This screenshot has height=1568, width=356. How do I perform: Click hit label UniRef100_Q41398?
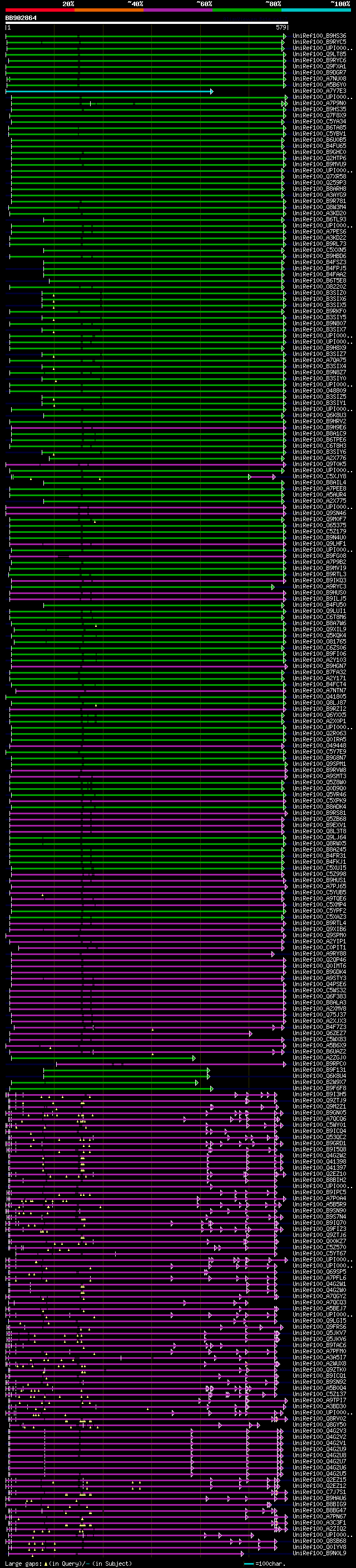[319, 1162]
